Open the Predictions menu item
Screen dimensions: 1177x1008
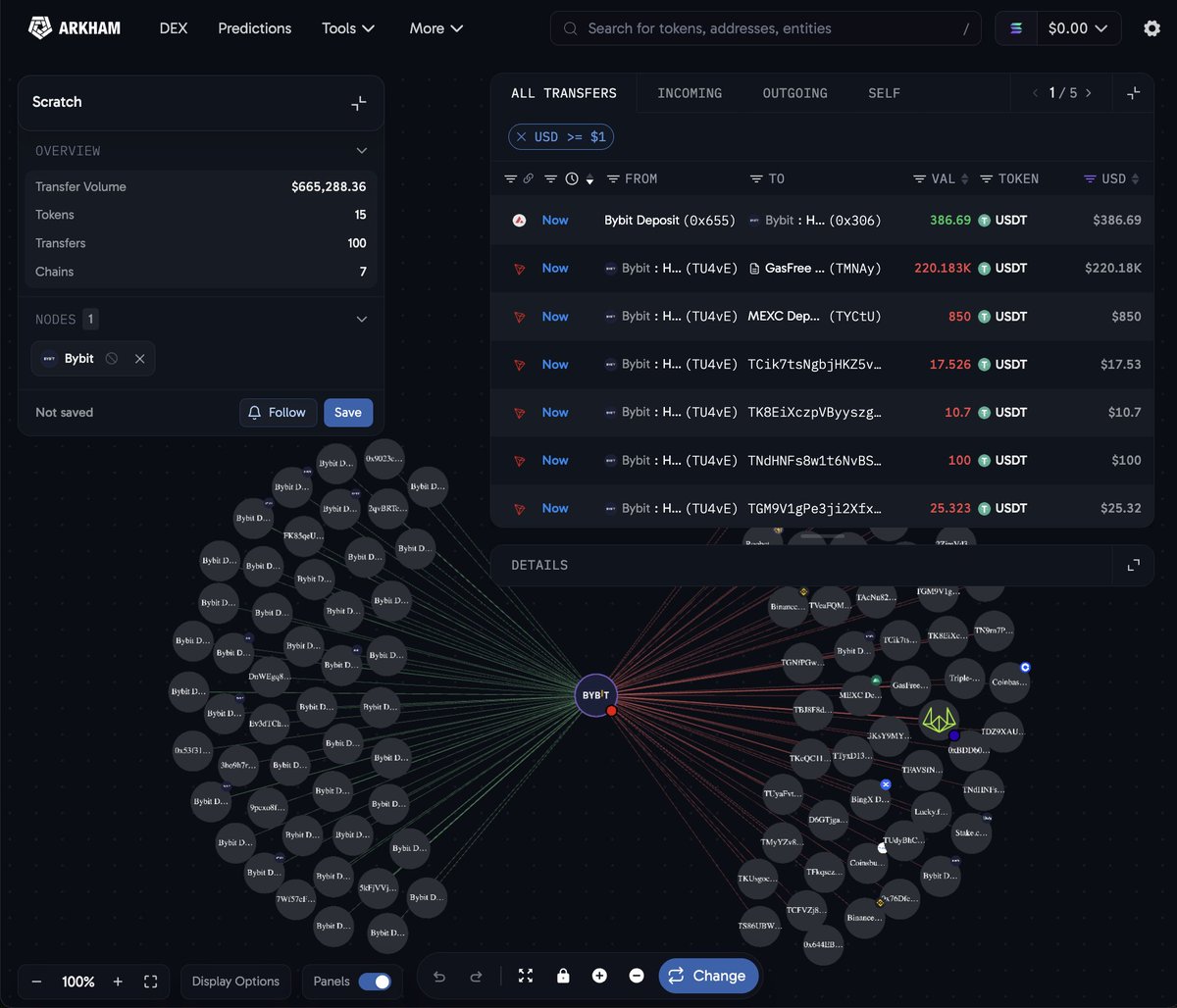255,28
